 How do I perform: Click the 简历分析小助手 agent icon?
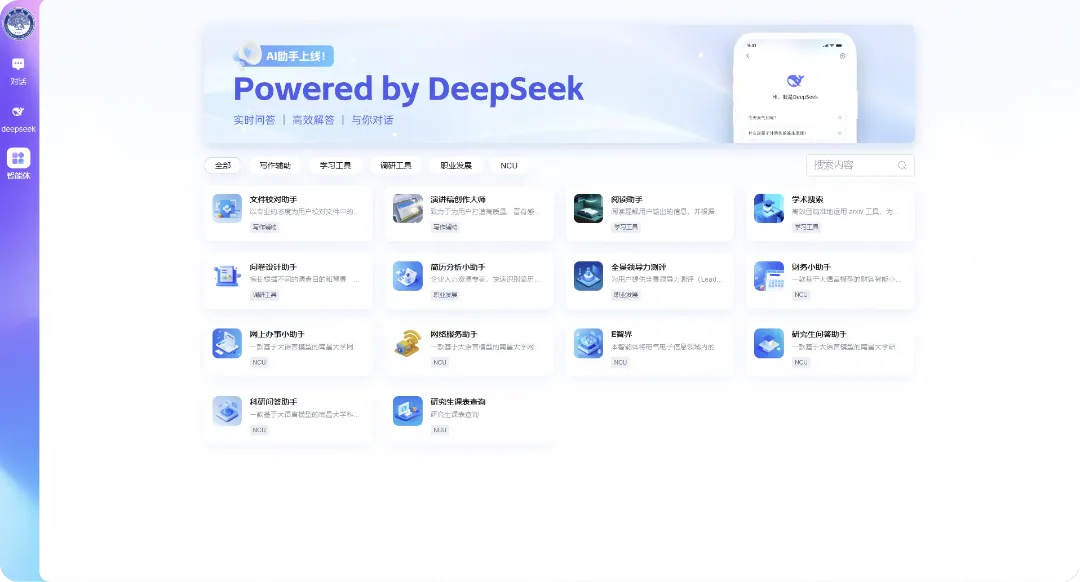click(x=408, y=276)
